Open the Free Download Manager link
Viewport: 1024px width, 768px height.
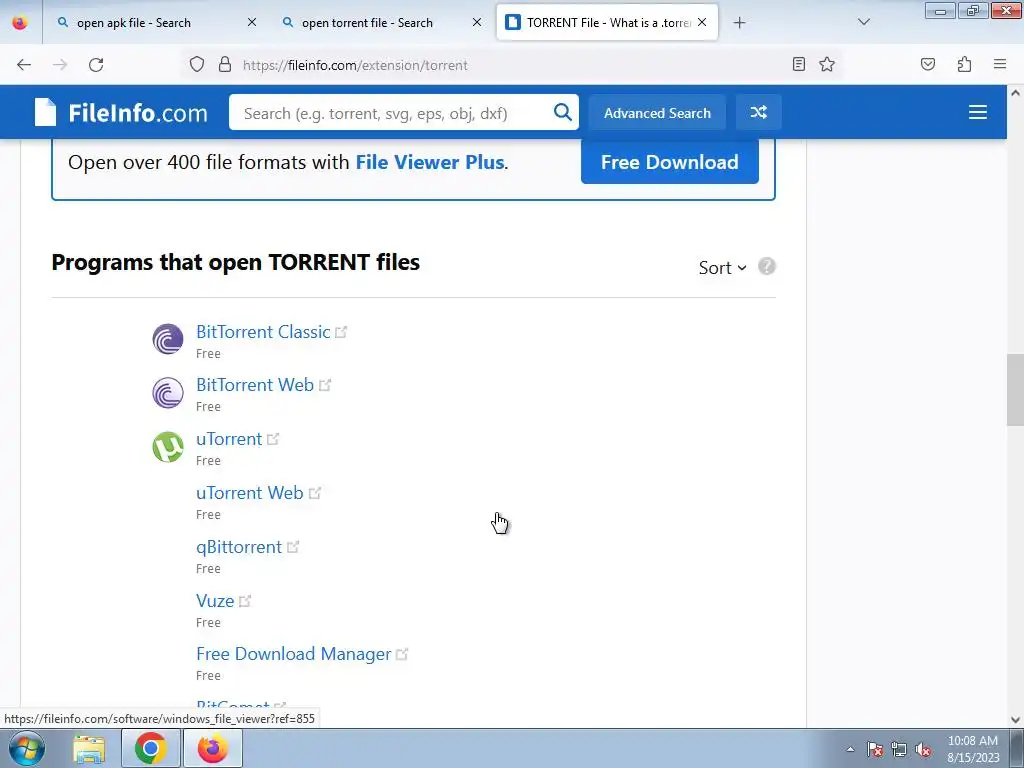pos(293,654)
